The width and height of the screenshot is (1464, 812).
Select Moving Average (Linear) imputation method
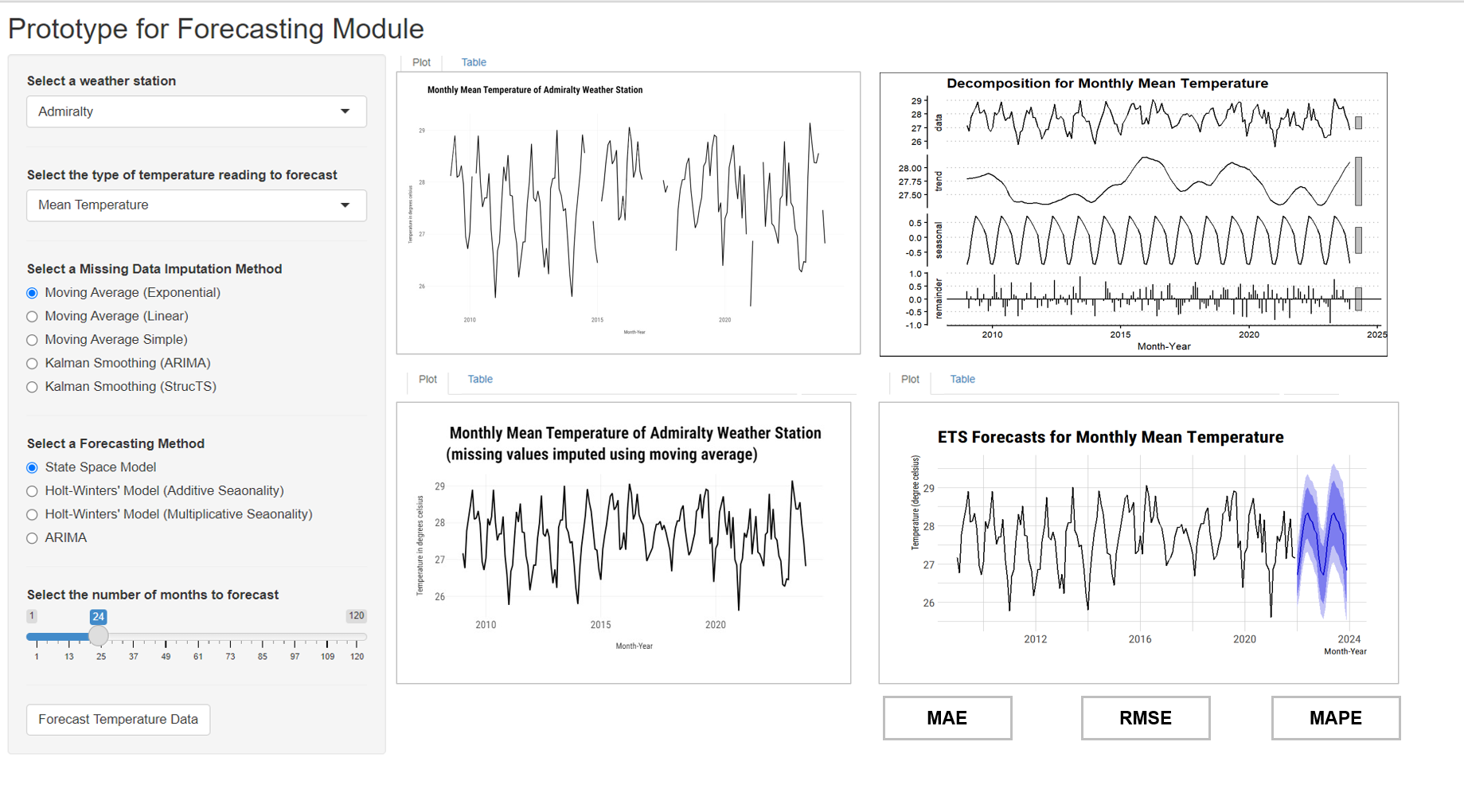[33, 317]
